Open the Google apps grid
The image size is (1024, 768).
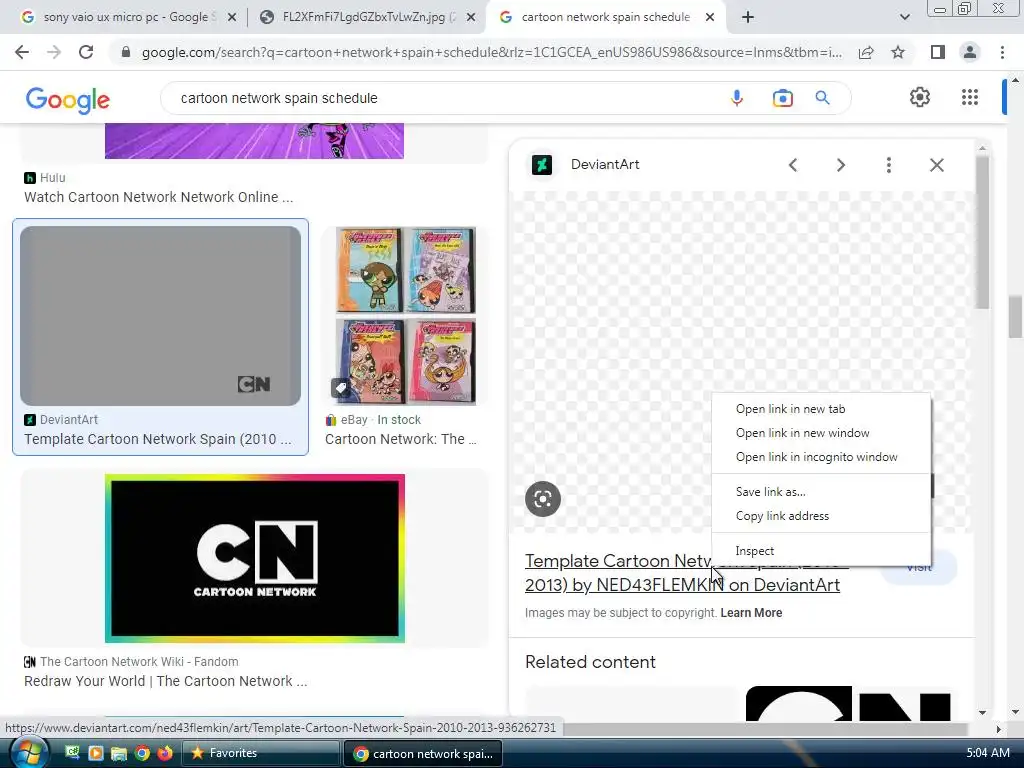[x=970, y=97]
